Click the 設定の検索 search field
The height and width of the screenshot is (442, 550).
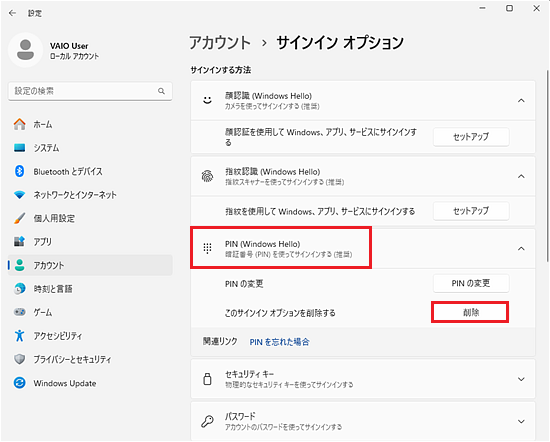click(x=90, y=91)
